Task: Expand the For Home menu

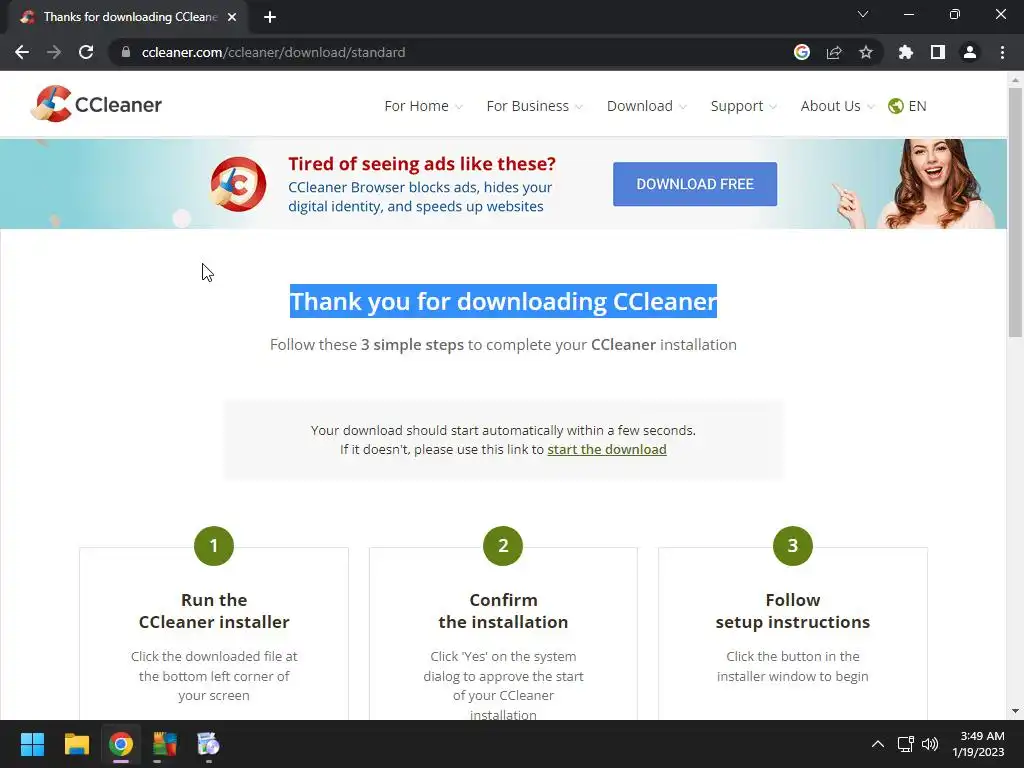Action: [423, 106]
